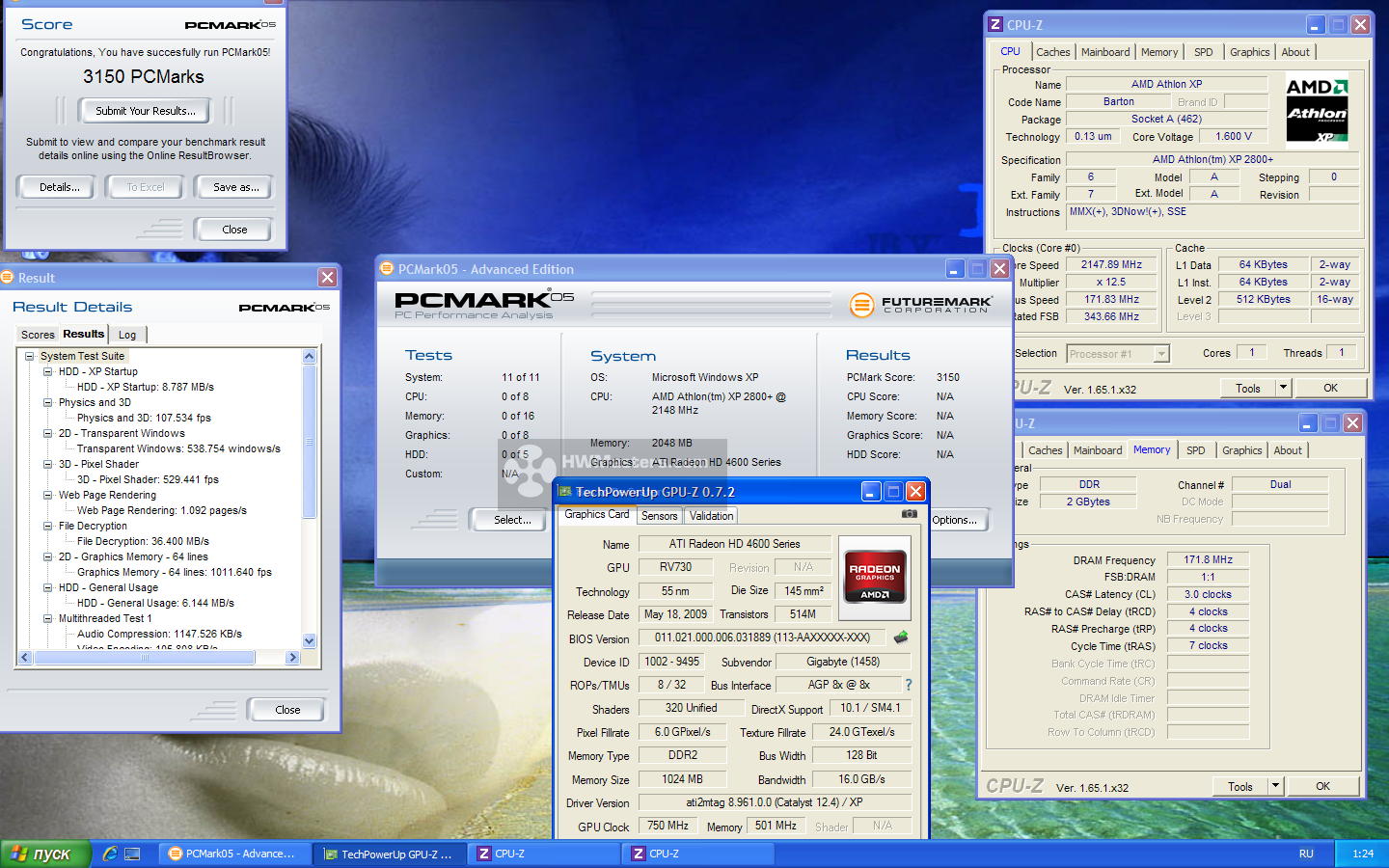Click the Radeon Graphics logo in GPU-Z

pos(875,577)
